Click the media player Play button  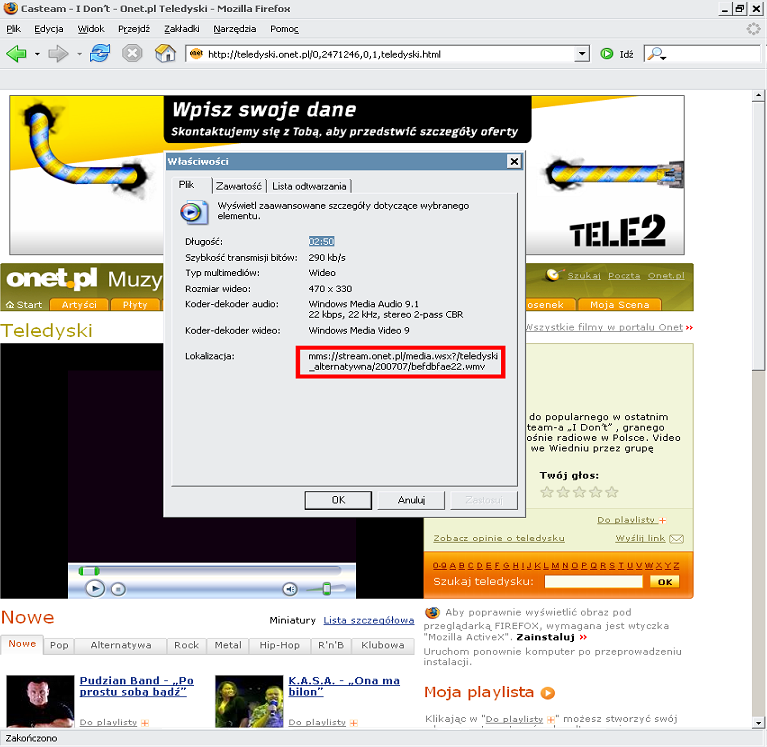coord(95,588)
